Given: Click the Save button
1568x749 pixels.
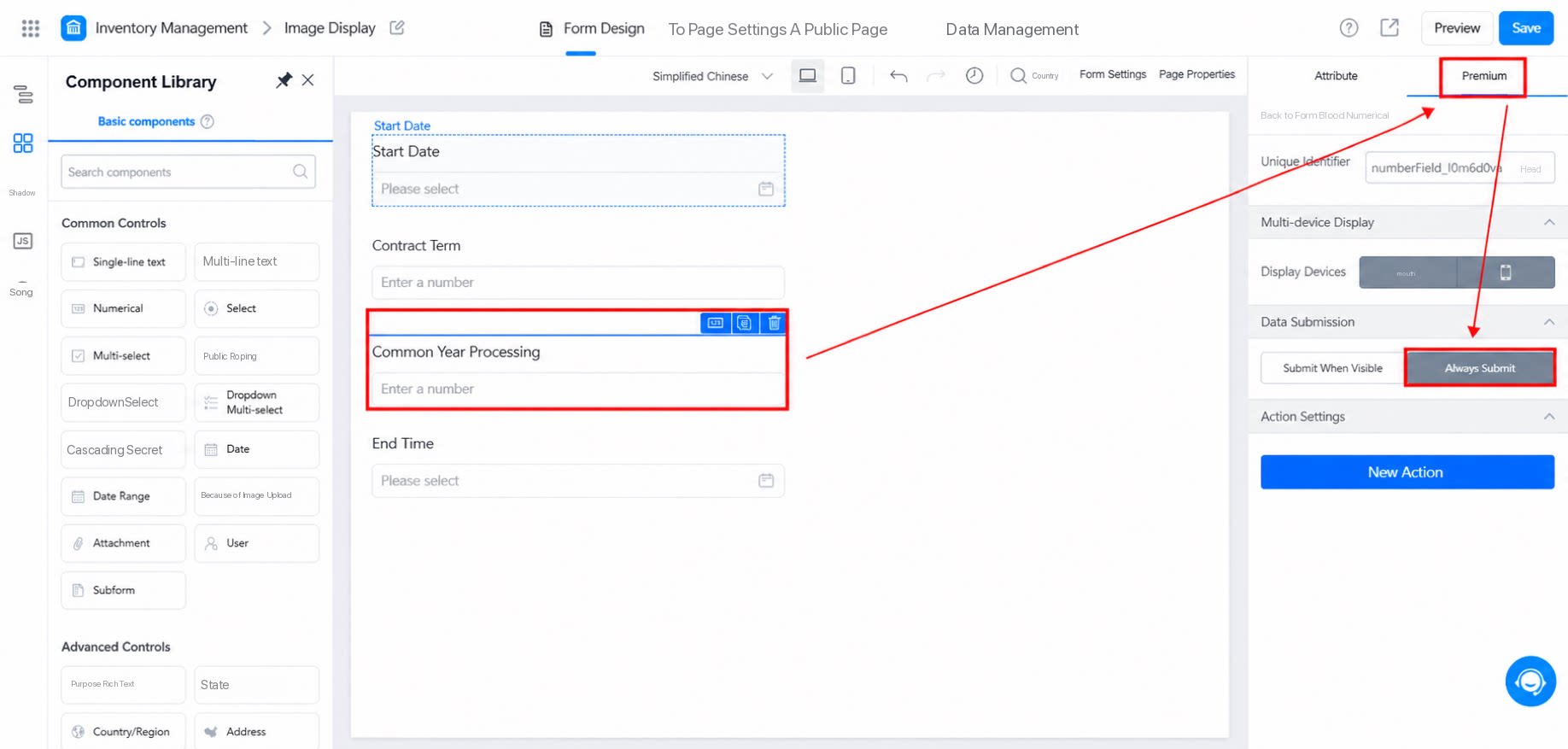Looking at the screenshot, I should [1526, 28].
